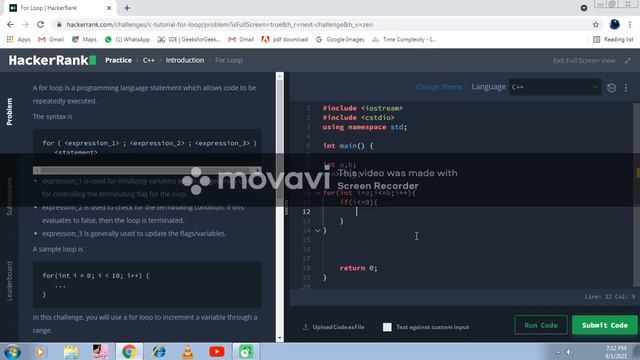
Task: Open VLC from taskbar
Action: [x=188, y=351]
